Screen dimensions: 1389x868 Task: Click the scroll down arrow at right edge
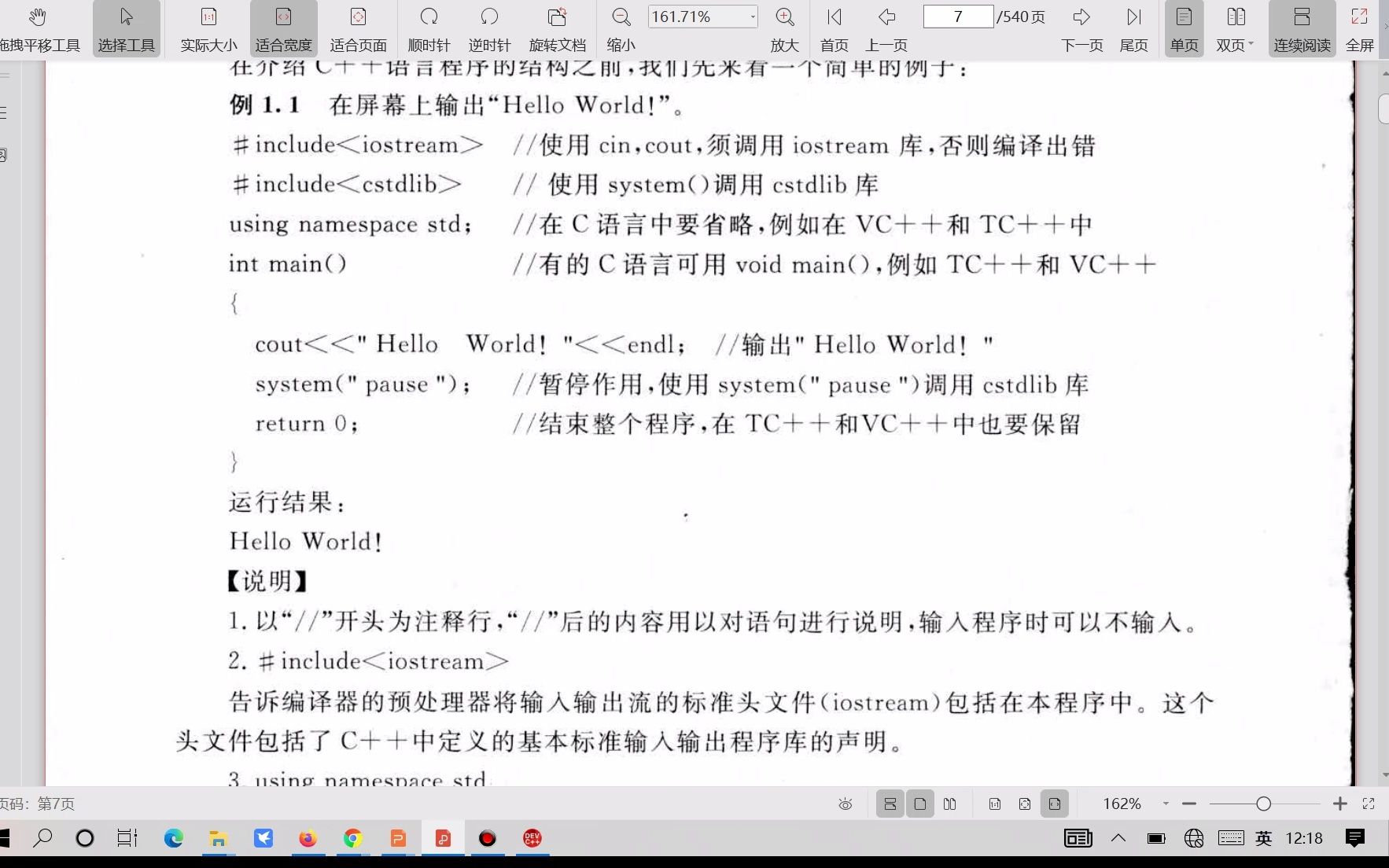click(x=1384, y=775)
